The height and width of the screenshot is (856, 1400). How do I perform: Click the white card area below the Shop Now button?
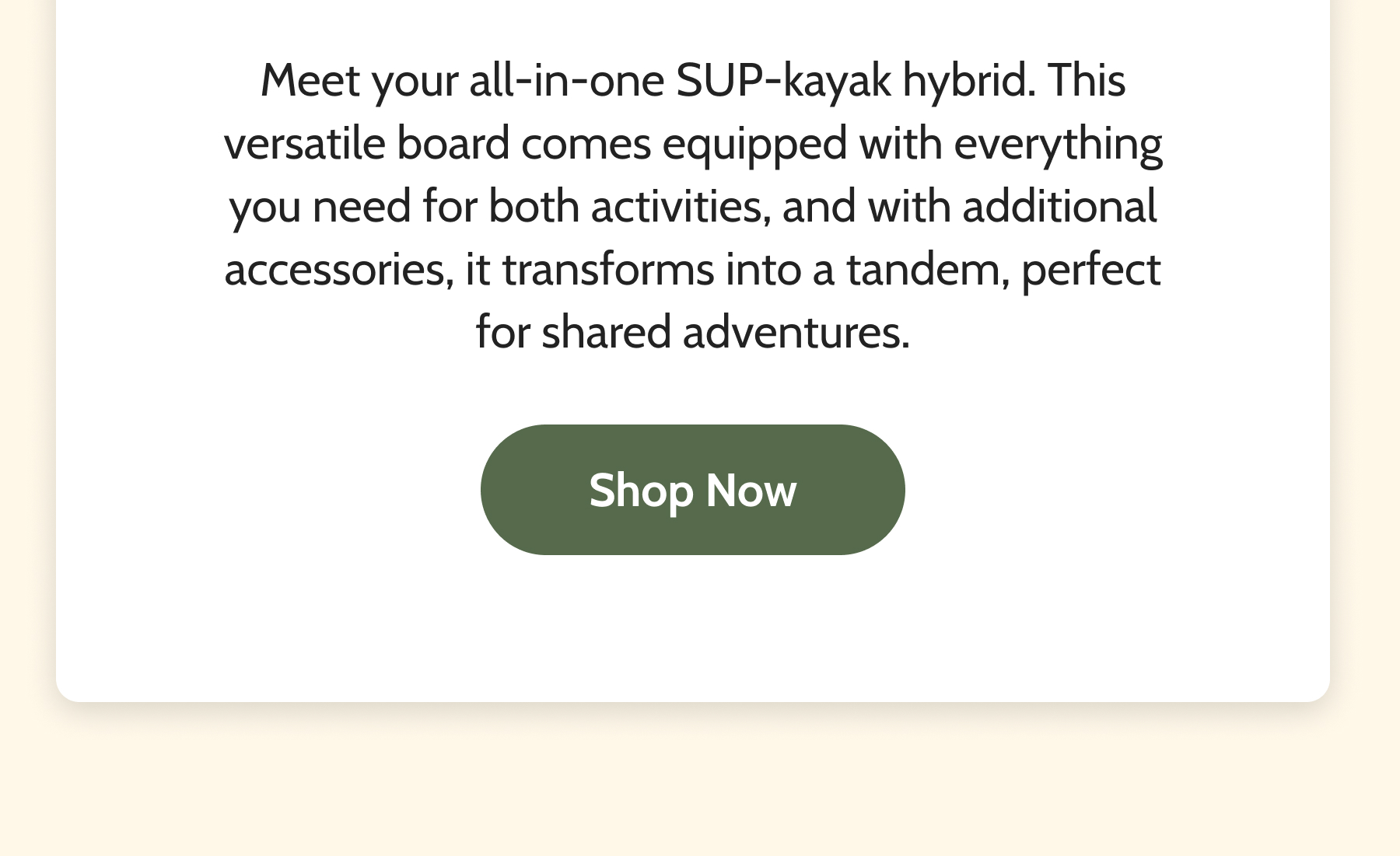pos(692,626)
